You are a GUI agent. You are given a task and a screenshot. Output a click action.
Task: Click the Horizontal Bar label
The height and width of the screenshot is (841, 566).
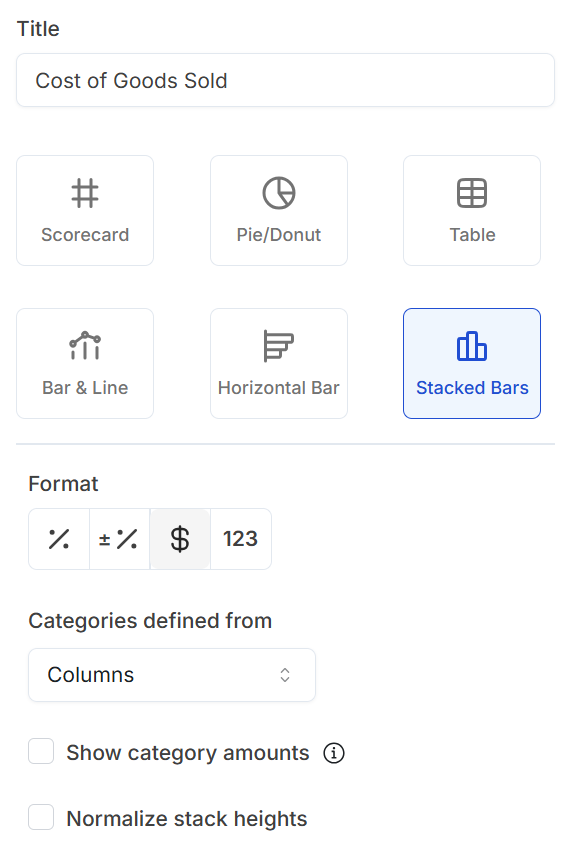coord(278,388)
